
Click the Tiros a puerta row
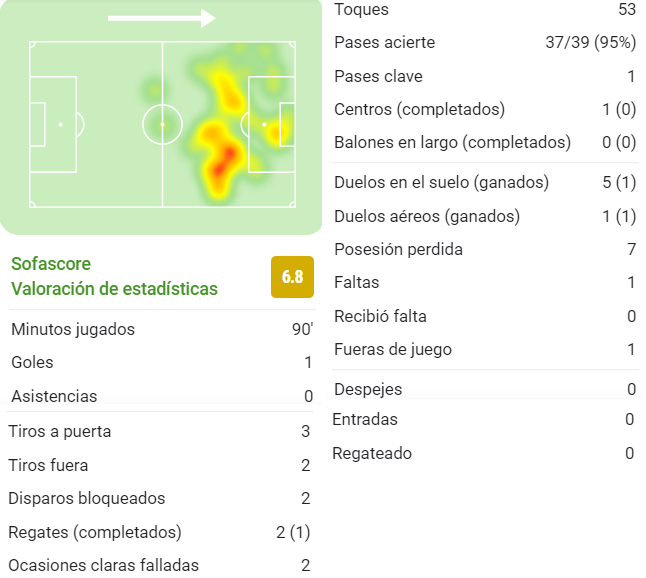[x=159, y=431]
